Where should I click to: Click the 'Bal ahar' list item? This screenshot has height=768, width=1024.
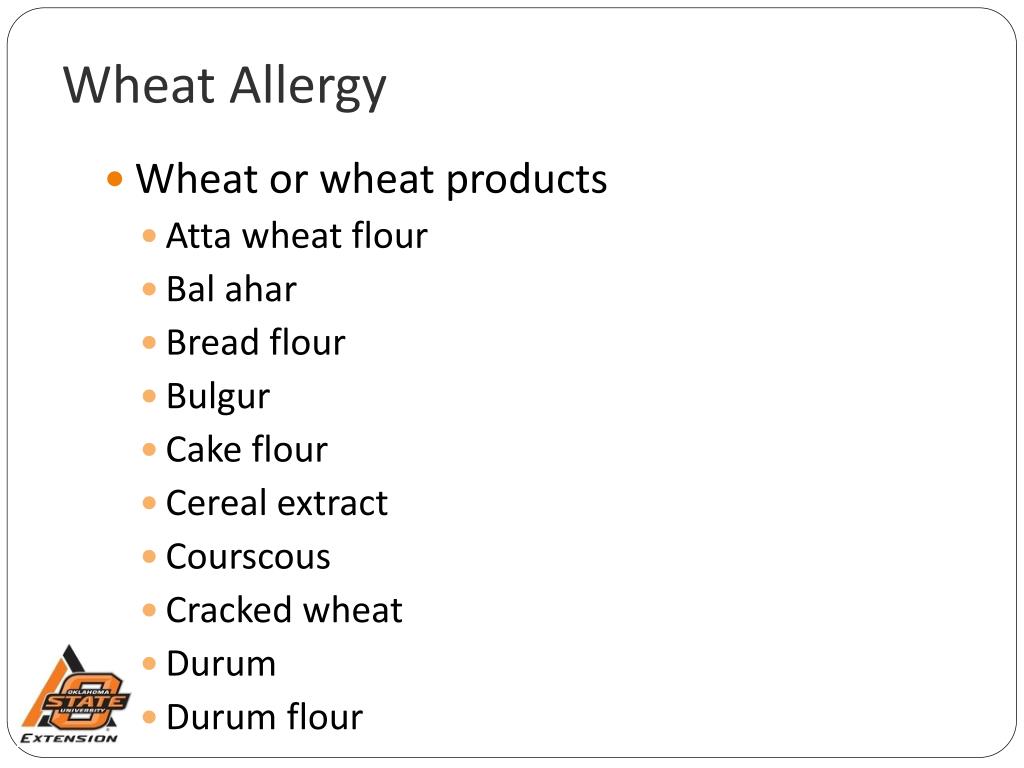coord(231,289)
